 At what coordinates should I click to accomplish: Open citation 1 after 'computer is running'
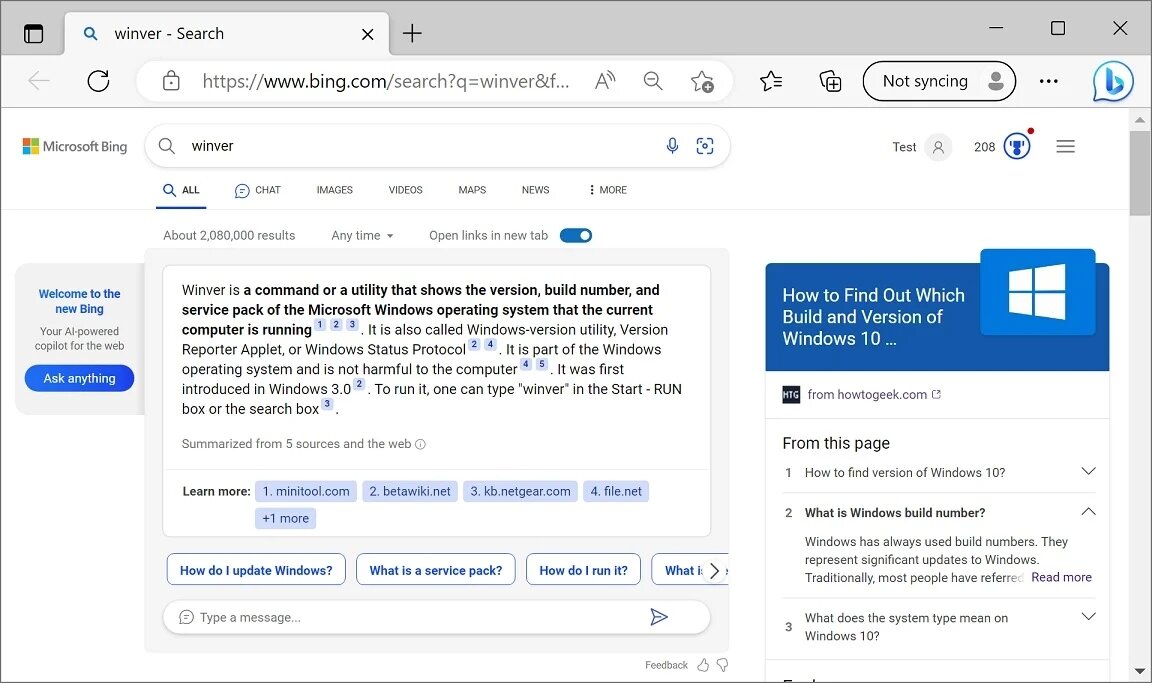320,325
